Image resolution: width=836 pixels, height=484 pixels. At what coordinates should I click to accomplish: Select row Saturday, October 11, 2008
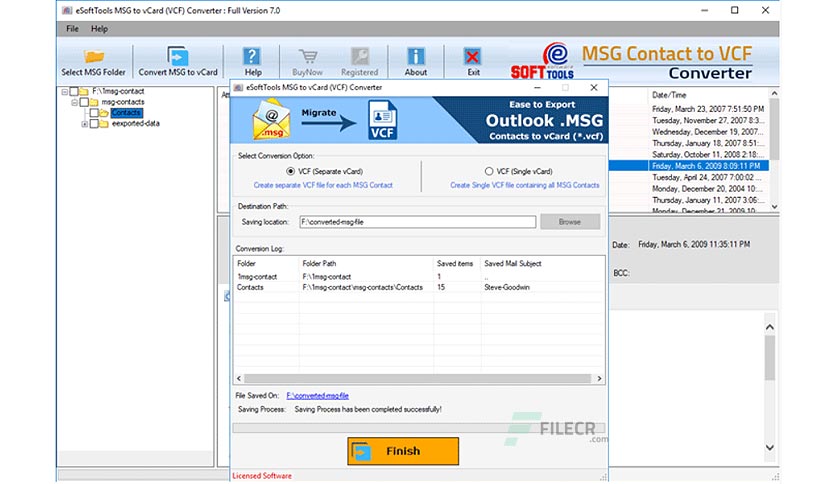[x=708, y=155]
